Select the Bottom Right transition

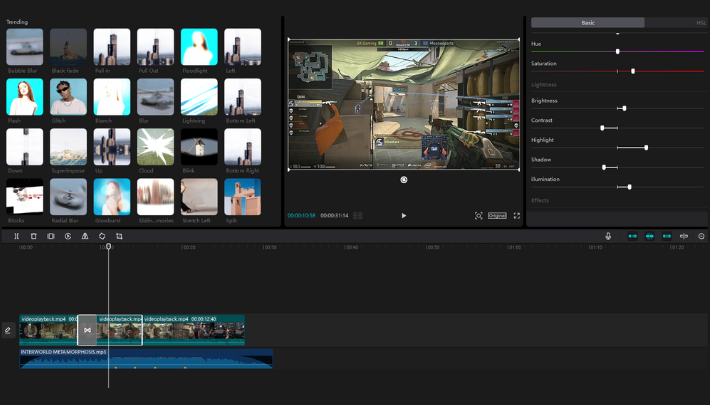tap(243, 147)
